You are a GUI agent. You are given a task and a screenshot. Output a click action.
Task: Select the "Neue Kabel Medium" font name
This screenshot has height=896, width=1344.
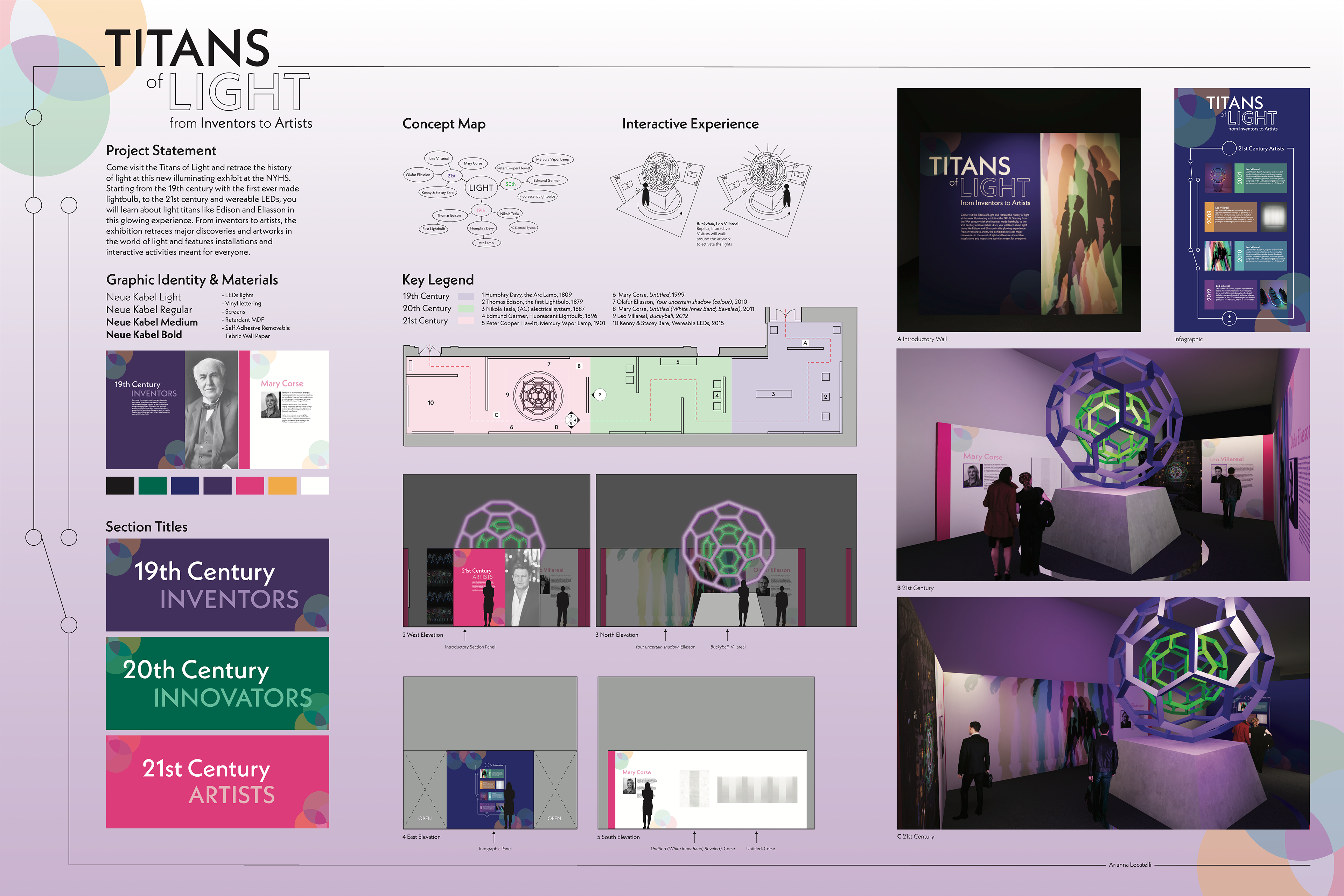(x=152, y=322)
